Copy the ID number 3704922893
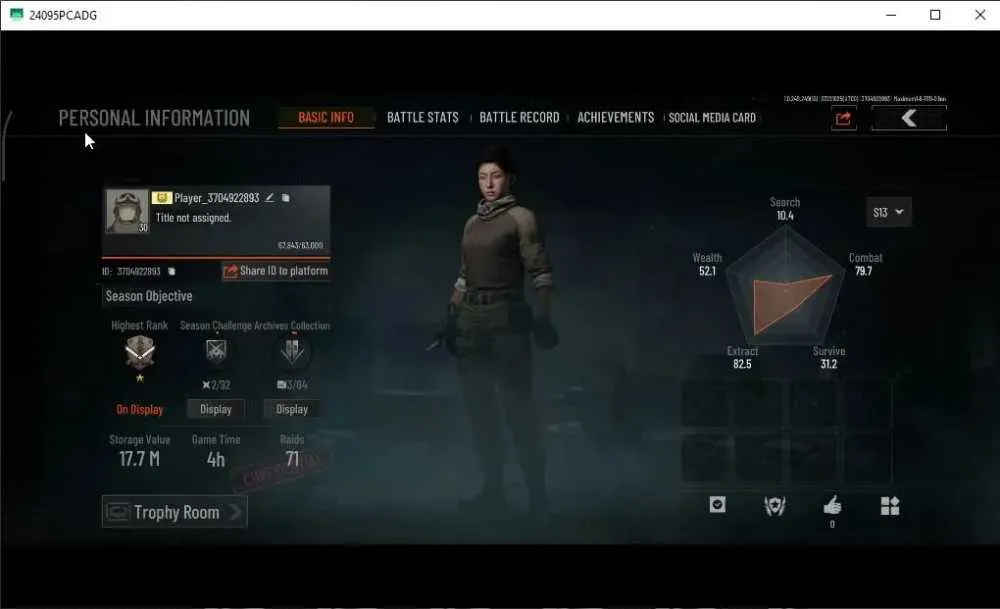The image size is (1000, 609). [x=172, y=272]
